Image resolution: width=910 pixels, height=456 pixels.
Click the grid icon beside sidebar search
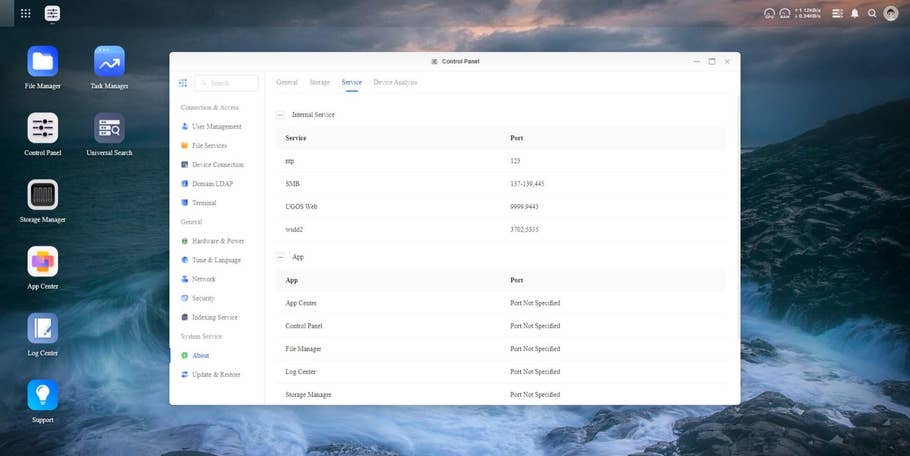183,83
